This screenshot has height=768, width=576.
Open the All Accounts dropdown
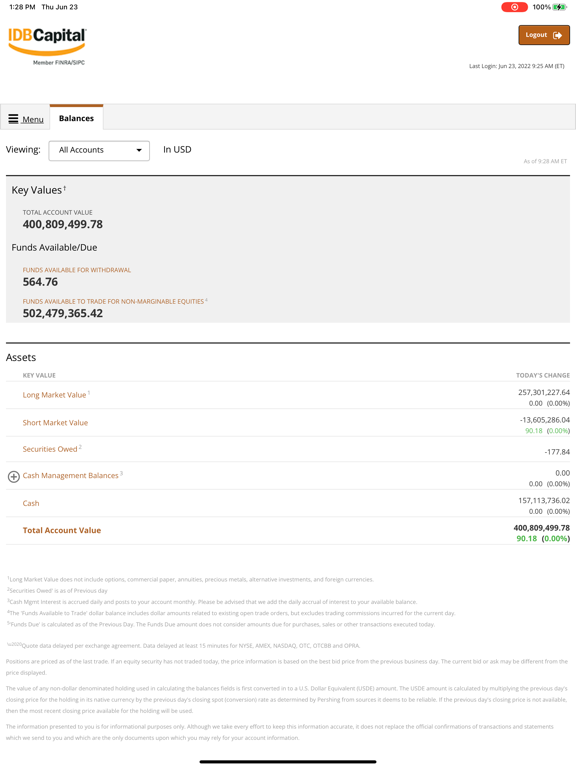point(99,150)
